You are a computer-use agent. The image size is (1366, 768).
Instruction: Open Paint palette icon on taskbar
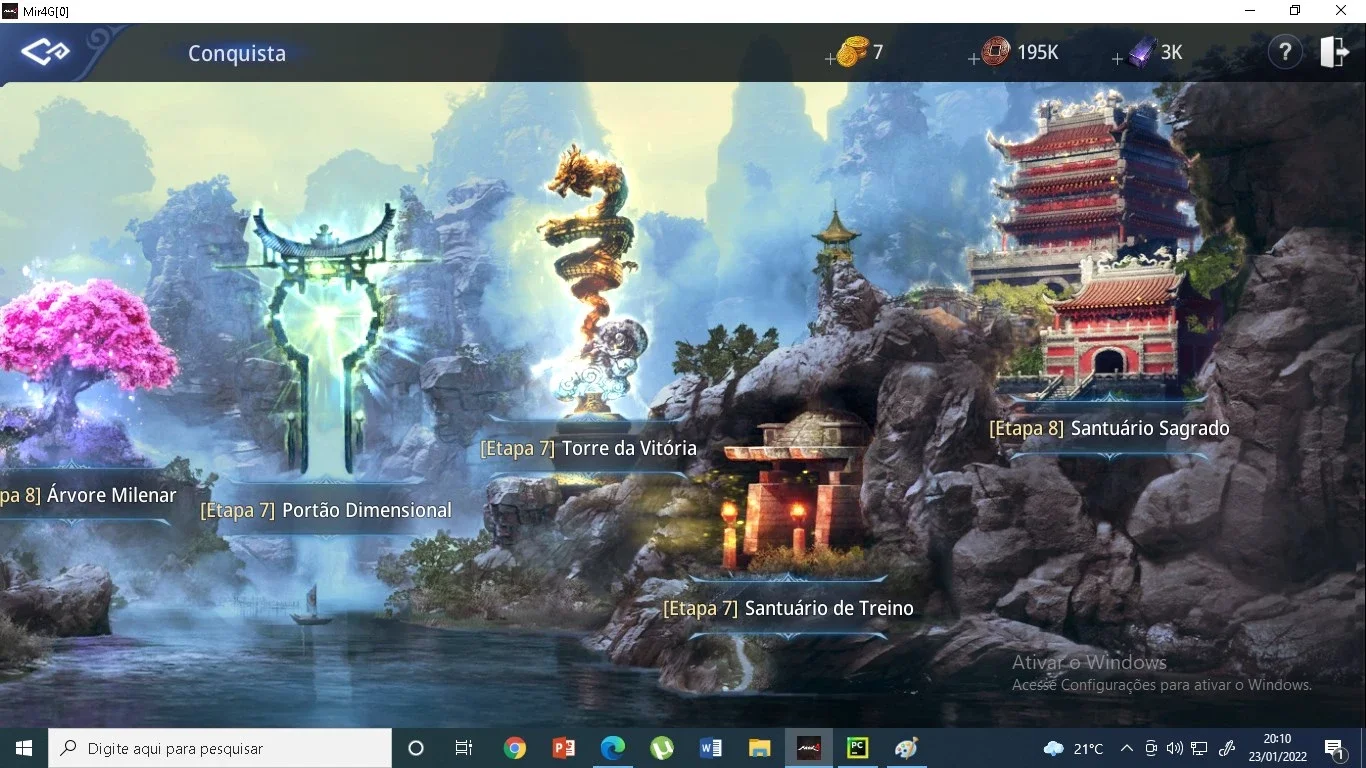tap(906, 748)
